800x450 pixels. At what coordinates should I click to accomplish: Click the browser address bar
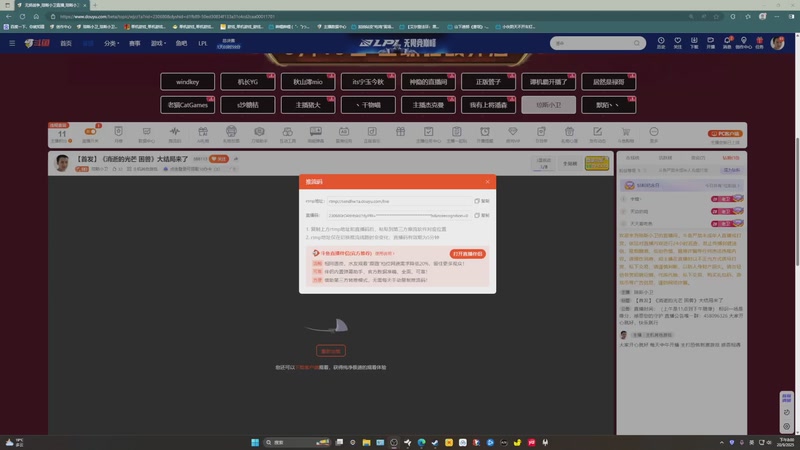(x=367, y=16)
